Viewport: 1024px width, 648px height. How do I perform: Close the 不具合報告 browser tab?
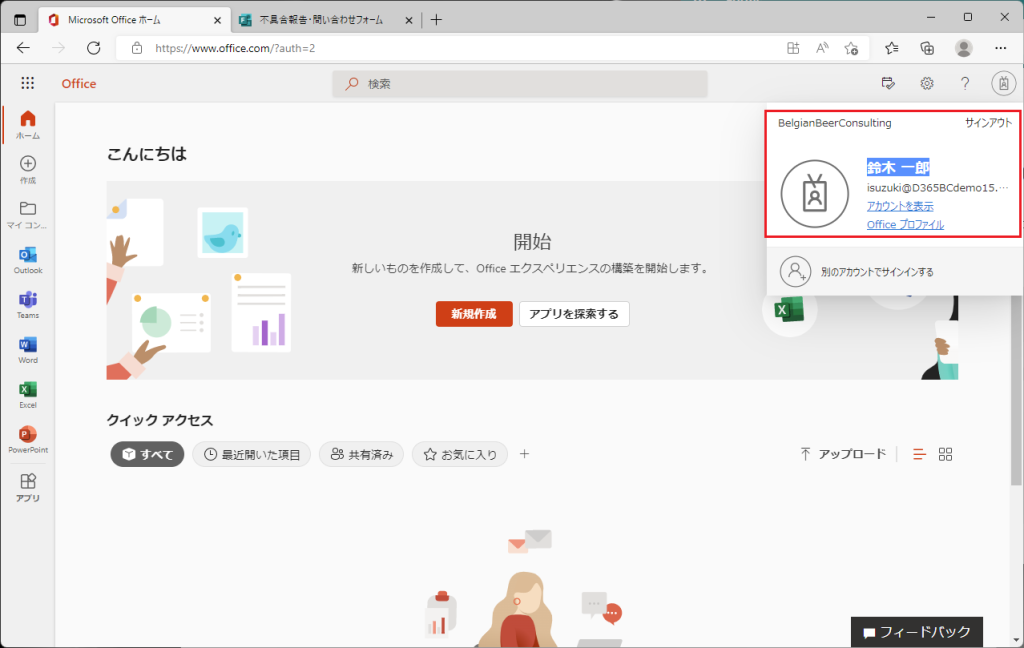(409, 20)
